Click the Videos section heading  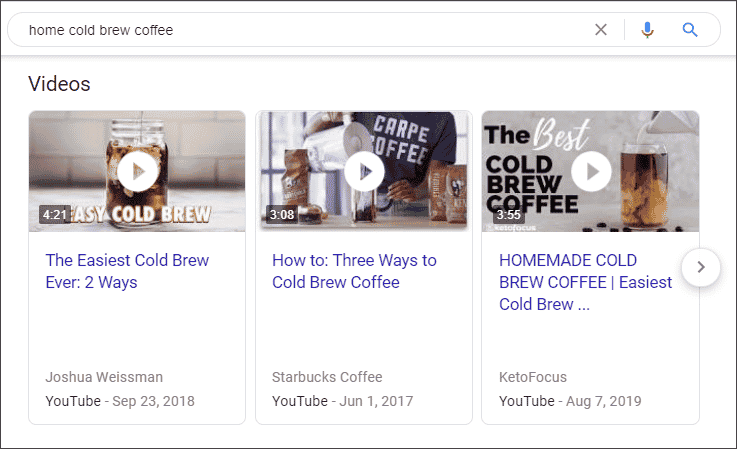(59, 84)
